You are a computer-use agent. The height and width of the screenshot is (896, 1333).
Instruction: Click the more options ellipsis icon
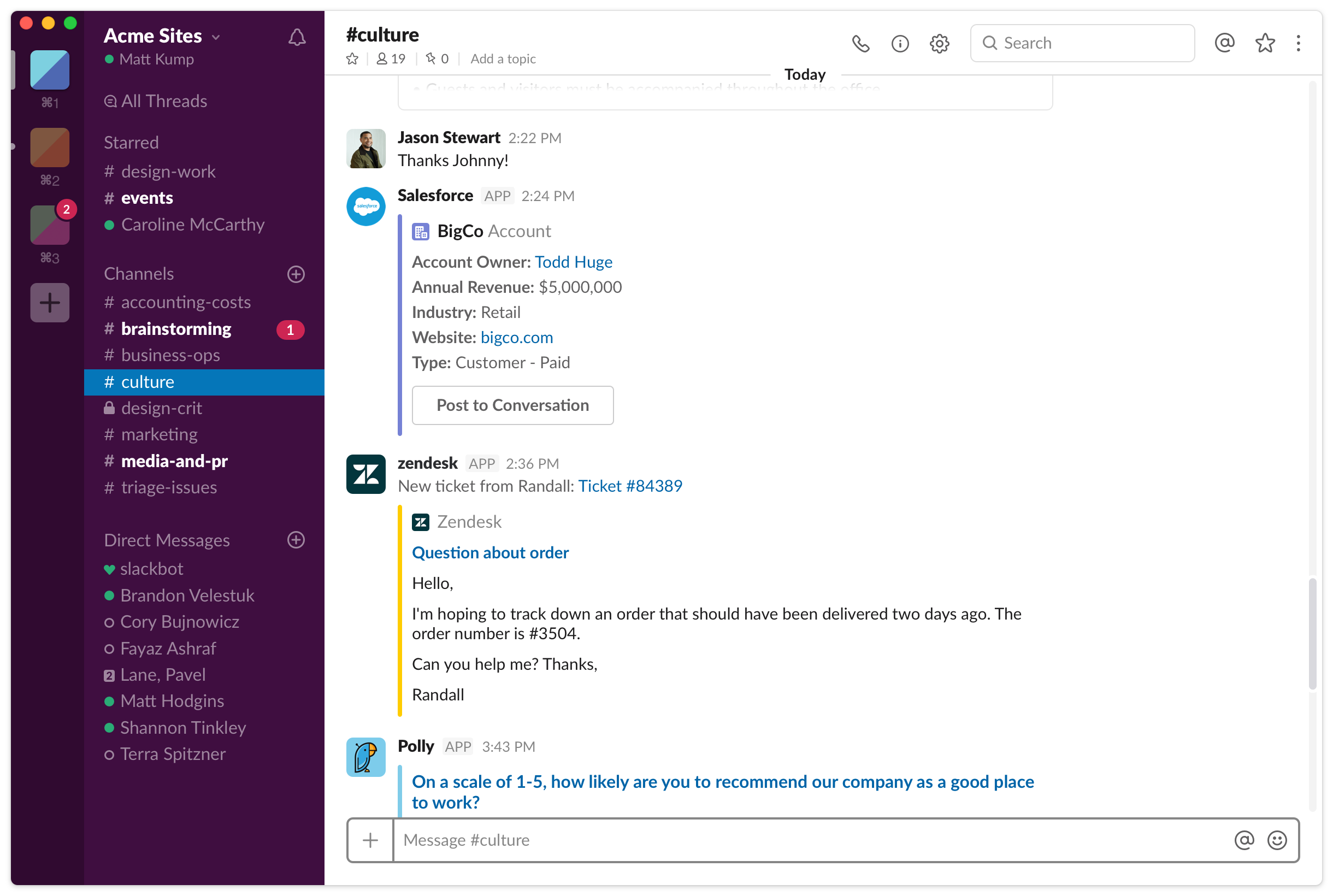pyautogui.click(x=1299, y=42)
